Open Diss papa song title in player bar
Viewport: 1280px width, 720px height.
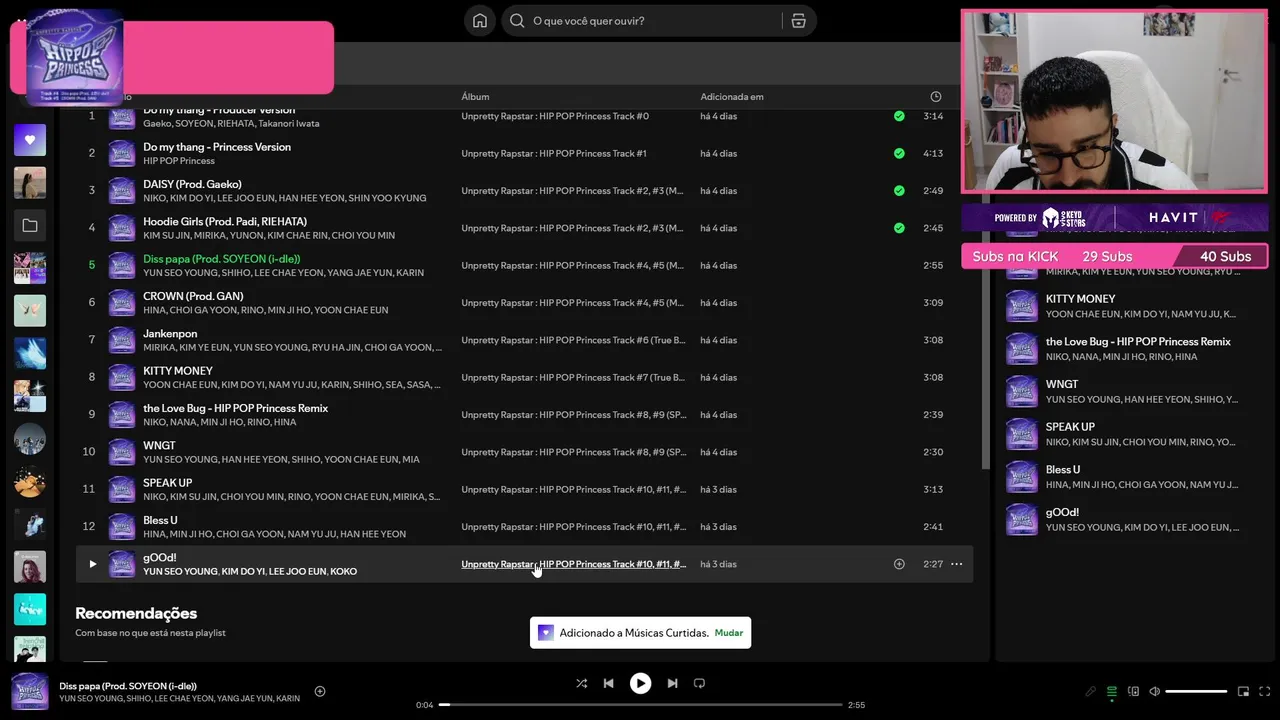128,685
